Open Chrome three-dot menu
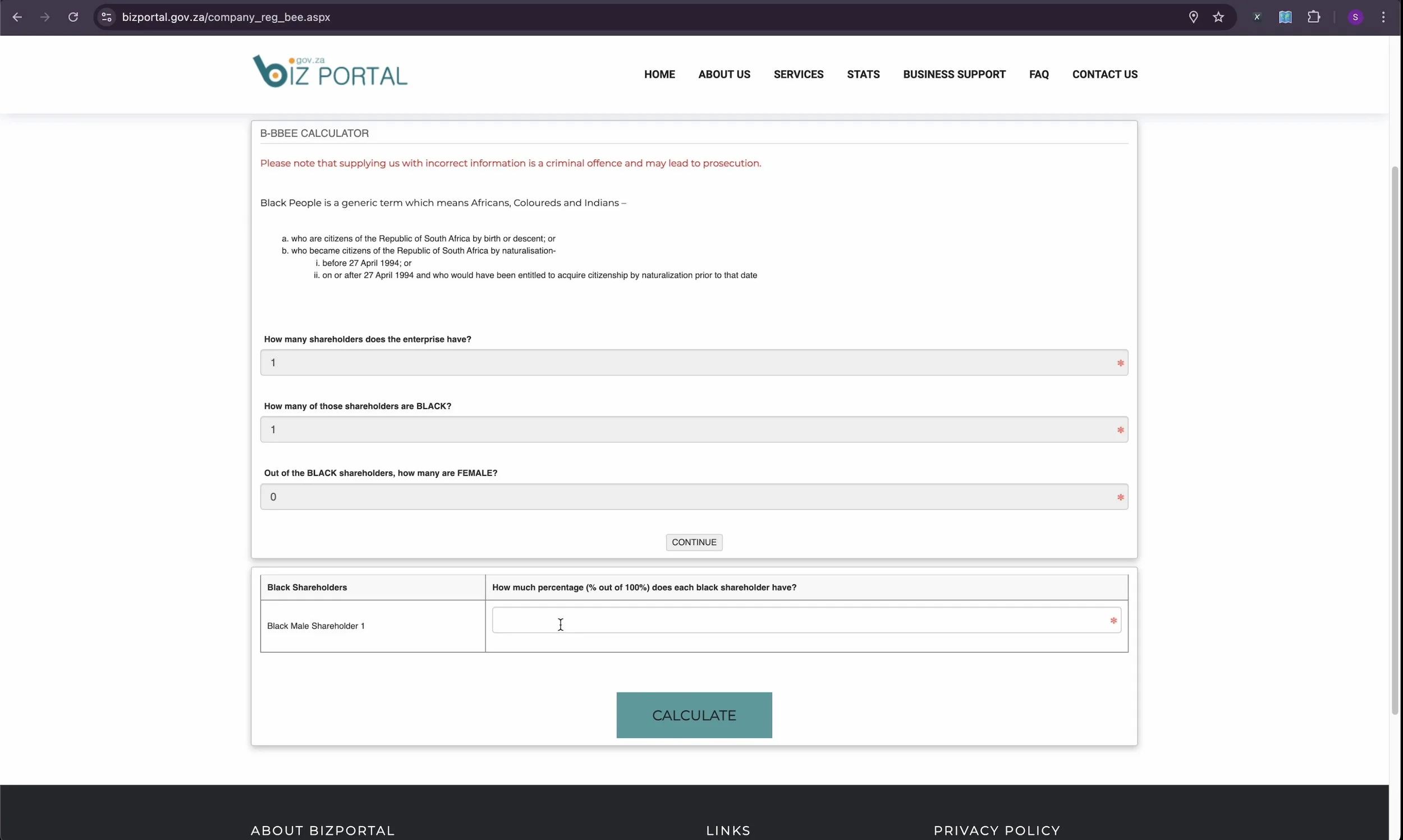Screen dimensions: 1403x840 (1383, 17)
